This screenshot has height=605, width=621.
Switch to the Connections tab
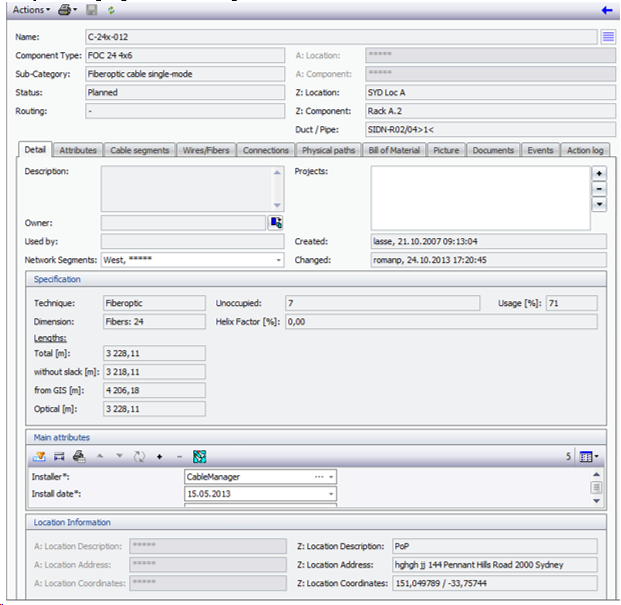(265, 150)
